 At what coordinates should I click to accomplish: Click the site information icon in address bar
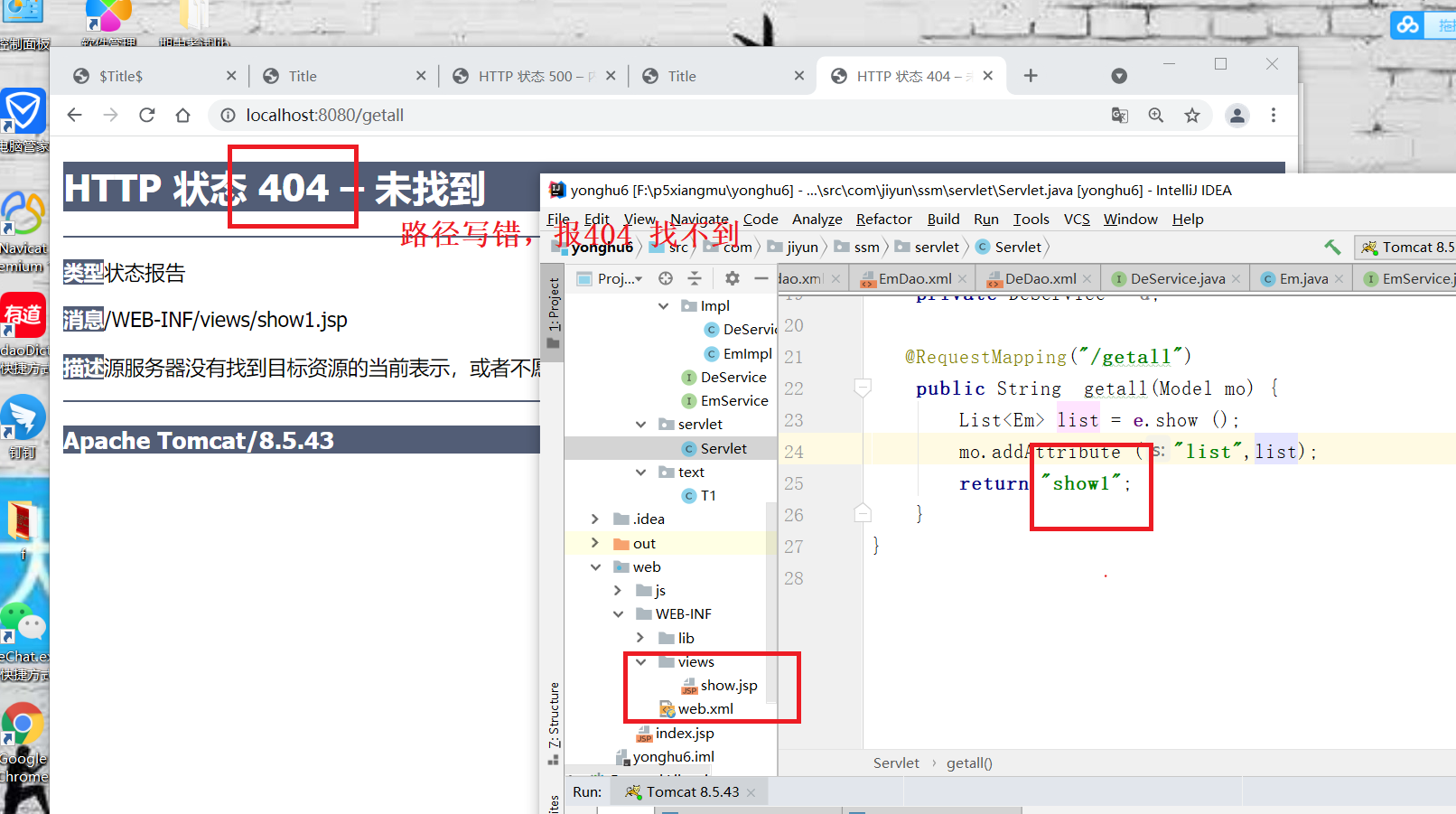click(x=228, y=115)
